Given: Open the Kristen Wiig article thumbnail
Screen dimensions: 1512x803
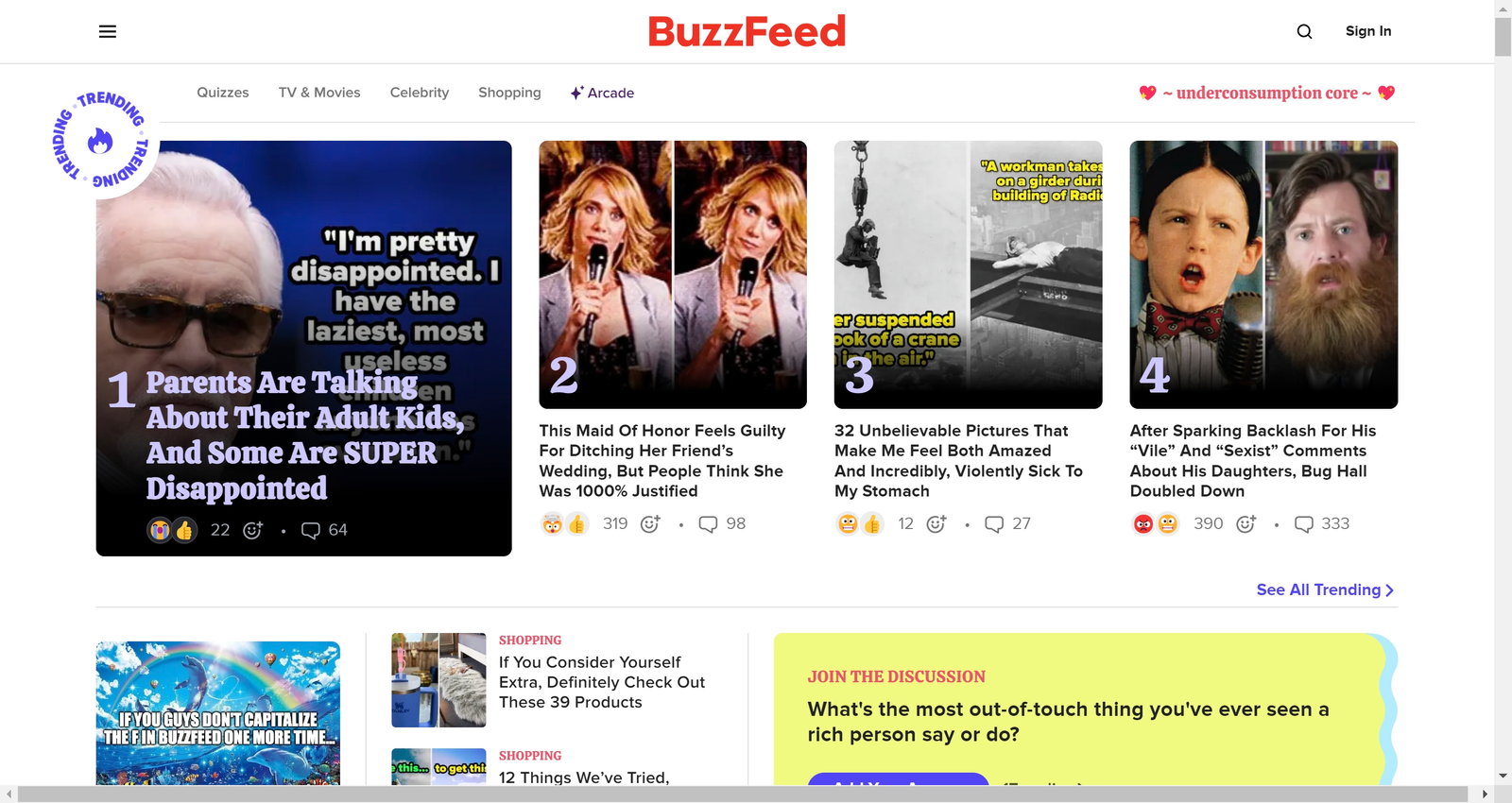Looking at the screenshot, I should [x=673, y=275].
